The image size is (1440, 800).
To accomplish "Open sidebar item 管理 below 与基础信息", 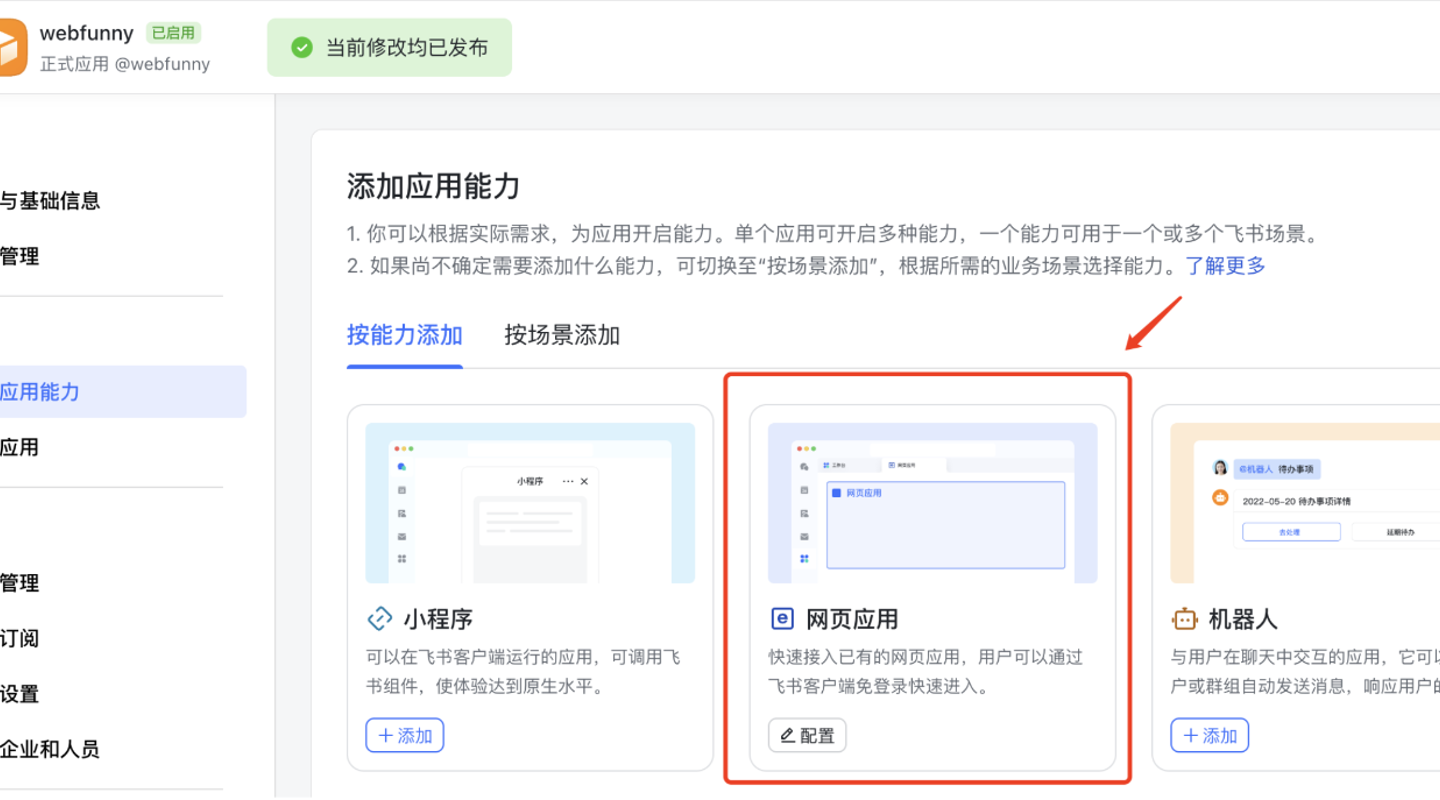I will click(x=20, y=257).
